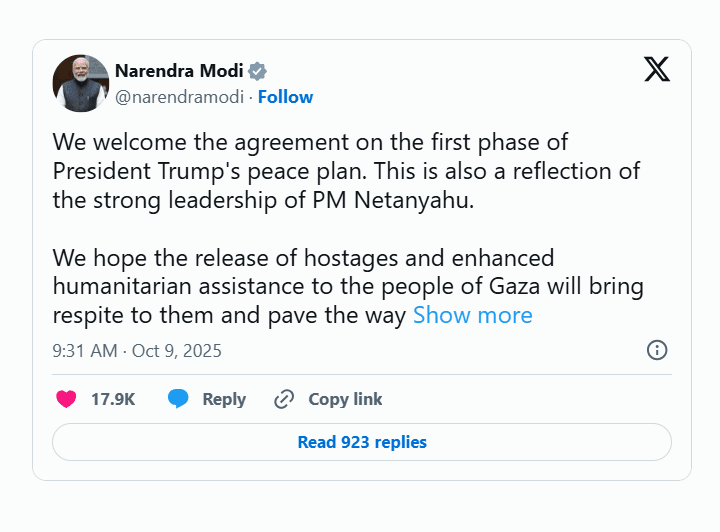This screenshot has height=532, width=720.
Task: Click the blue verified badge
Action: click(258, 71)
